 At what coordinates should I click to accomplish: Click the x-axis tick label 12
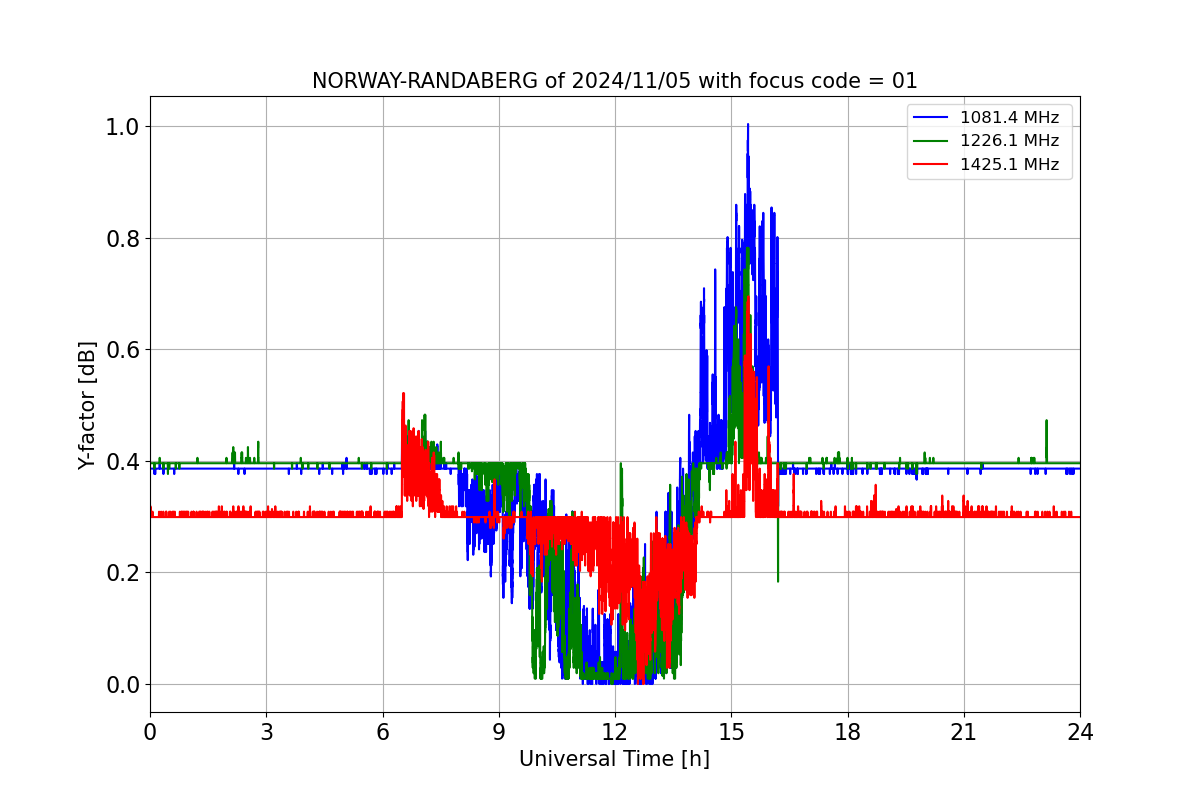point(615,732)
